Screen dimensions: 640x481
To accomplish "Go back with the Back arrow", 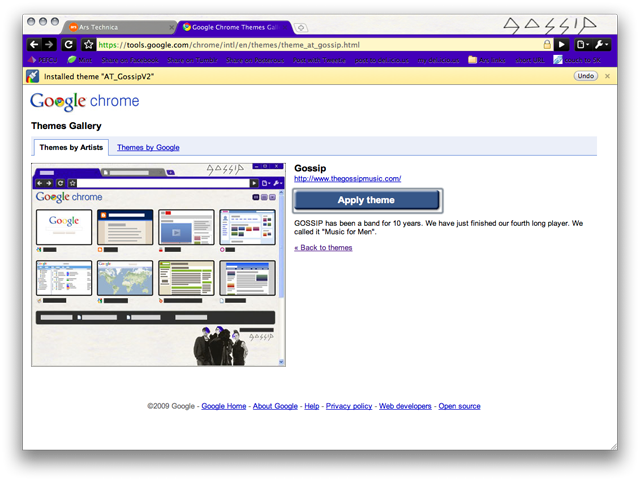I will (x=34, y=45).
